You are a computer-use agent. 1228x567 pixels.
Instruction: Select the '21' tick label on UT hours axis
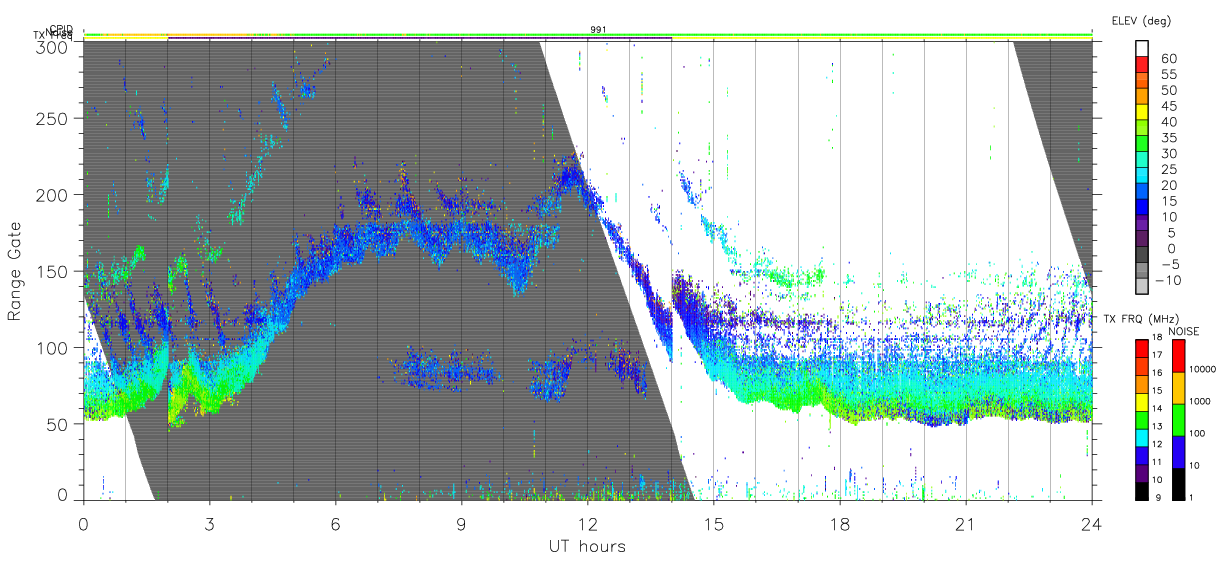[x=966, y=524]
